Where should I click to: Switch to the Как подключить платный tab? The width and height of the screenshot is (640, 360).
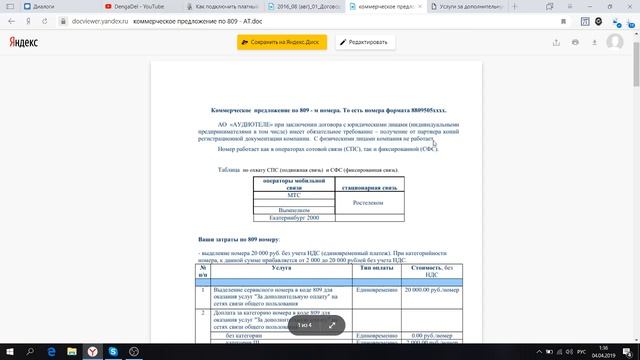222,7
